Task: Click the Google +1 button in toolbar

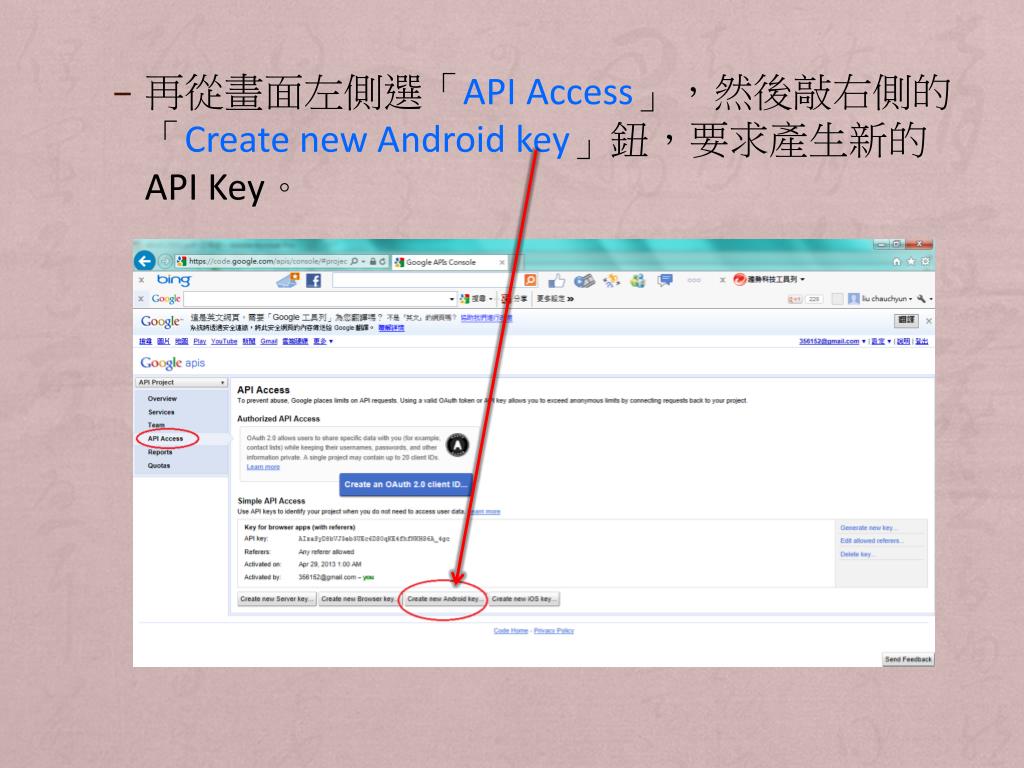Action: 795,299
